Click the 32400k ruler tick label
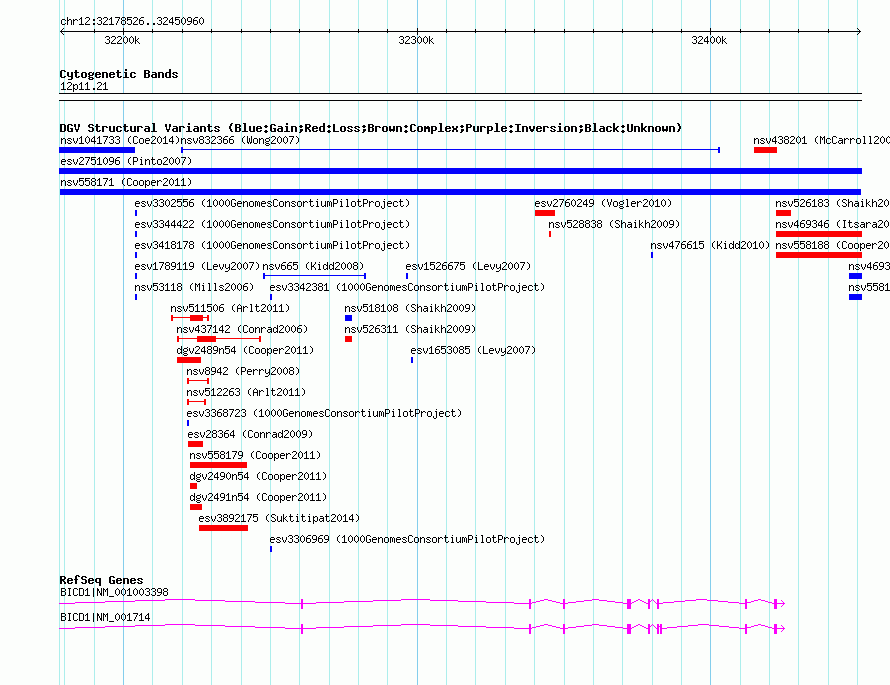The image size is (890, 685). click(709, 40)
